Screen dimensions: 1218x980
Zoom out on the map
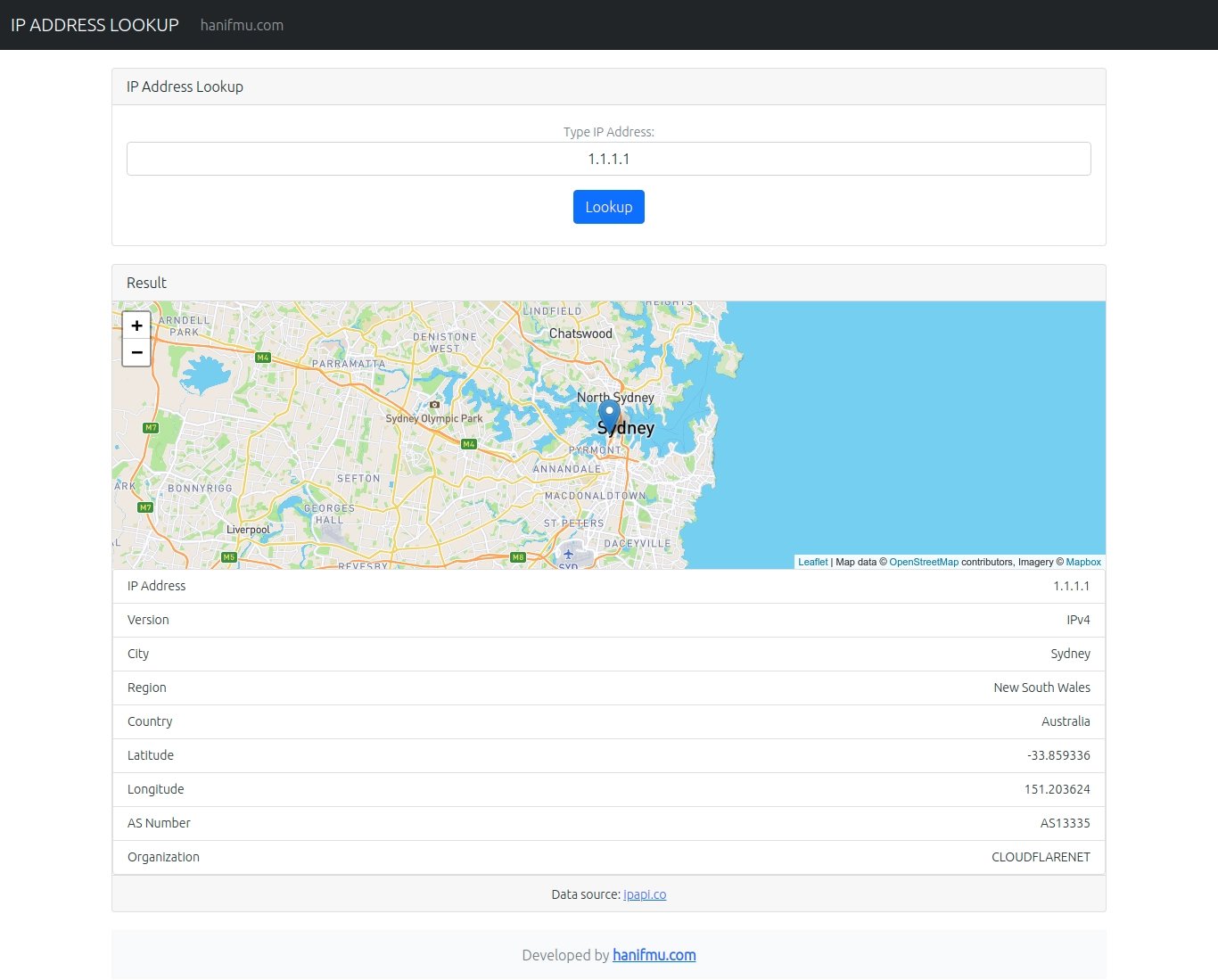136,352
